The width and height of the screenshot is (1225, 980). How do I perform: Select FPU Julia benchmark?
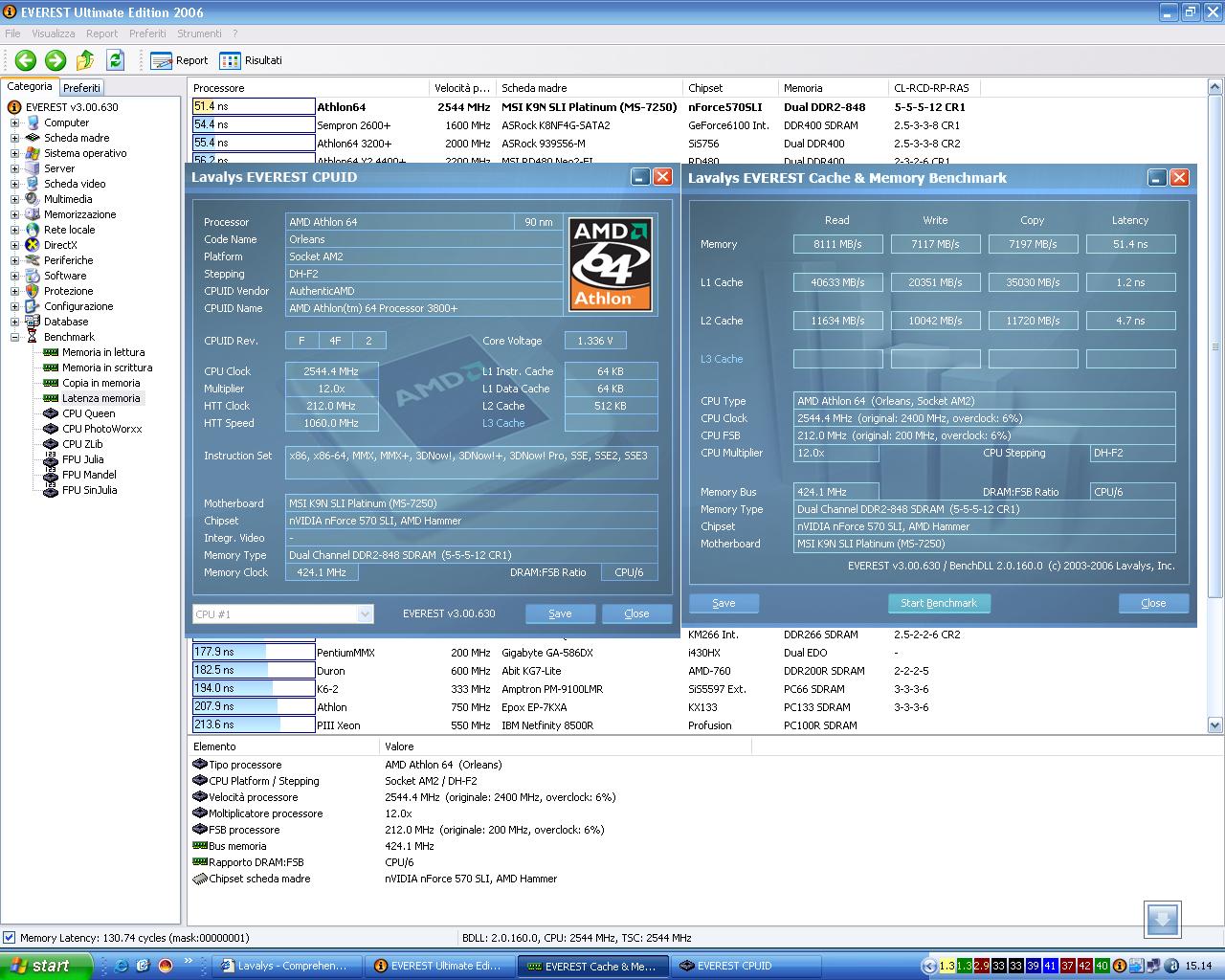tap(82, 459)
